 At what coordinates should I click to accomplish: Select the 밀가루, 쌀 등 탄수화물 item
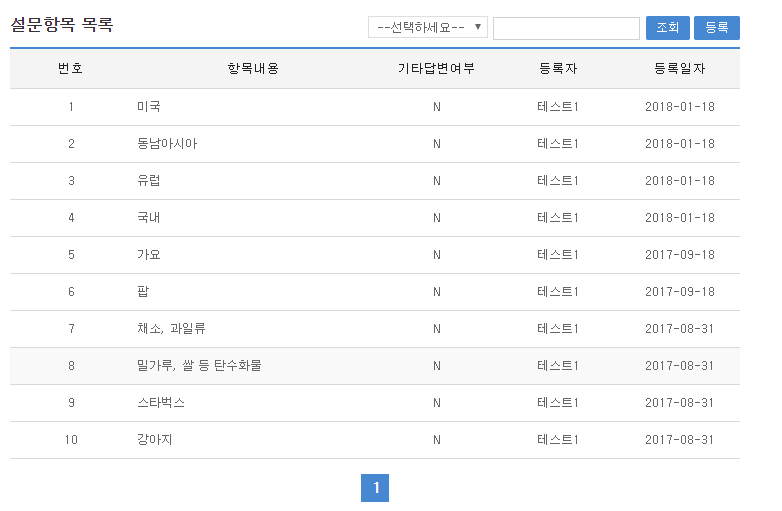click(x=199, y=366)
